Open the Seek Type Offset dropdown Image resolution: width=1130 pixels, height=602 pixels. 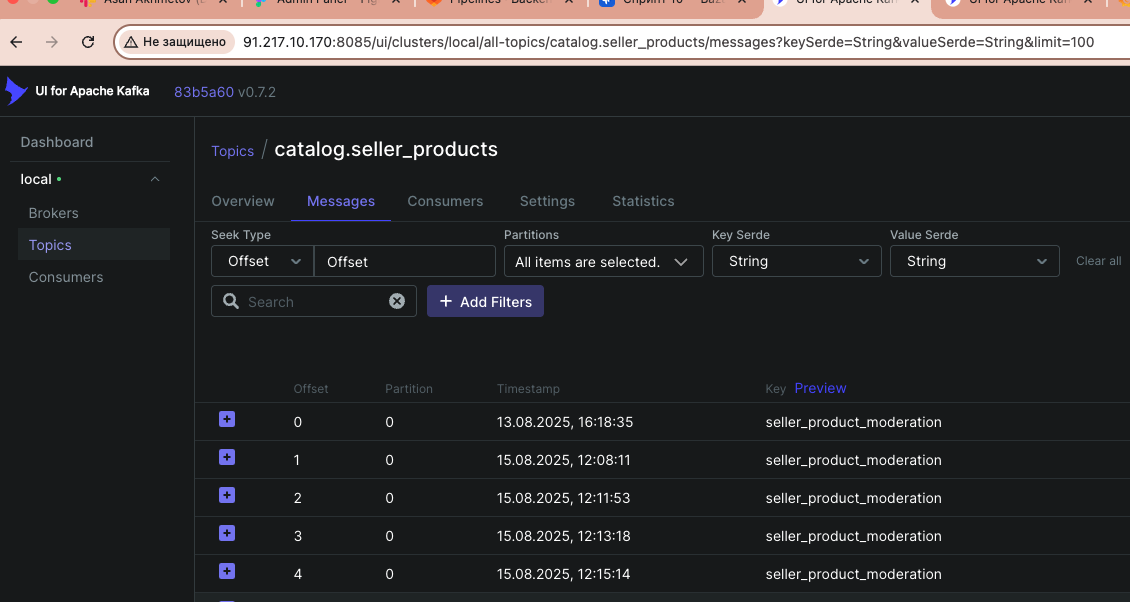(x=262, y=261)
